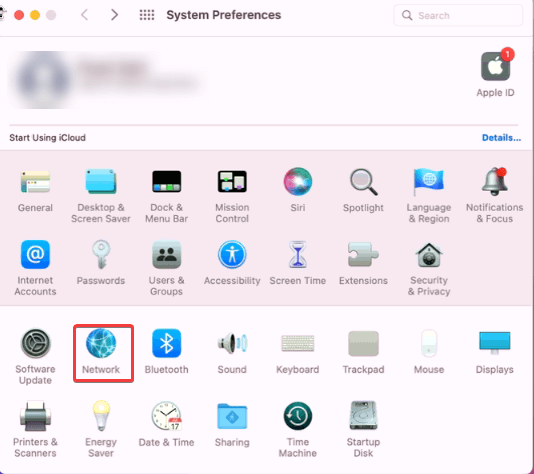
Task: Click the iCloud Details link
Action: [x=501, y=138]
